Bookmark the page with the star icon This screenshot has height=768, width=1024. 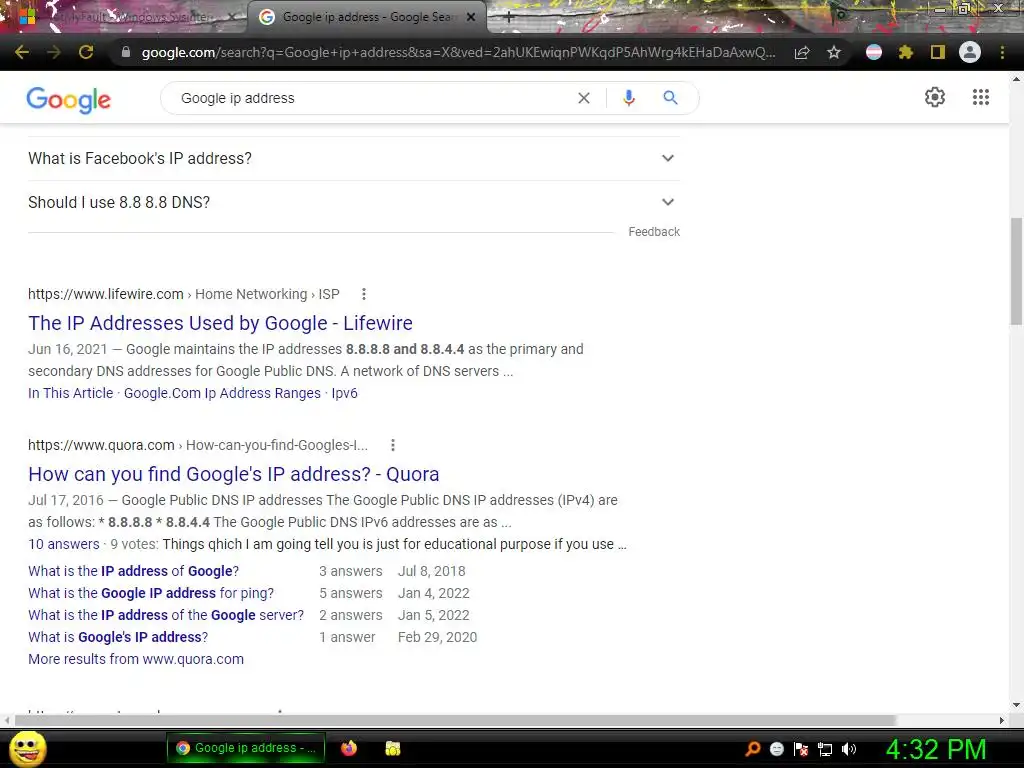pos(834,52)
